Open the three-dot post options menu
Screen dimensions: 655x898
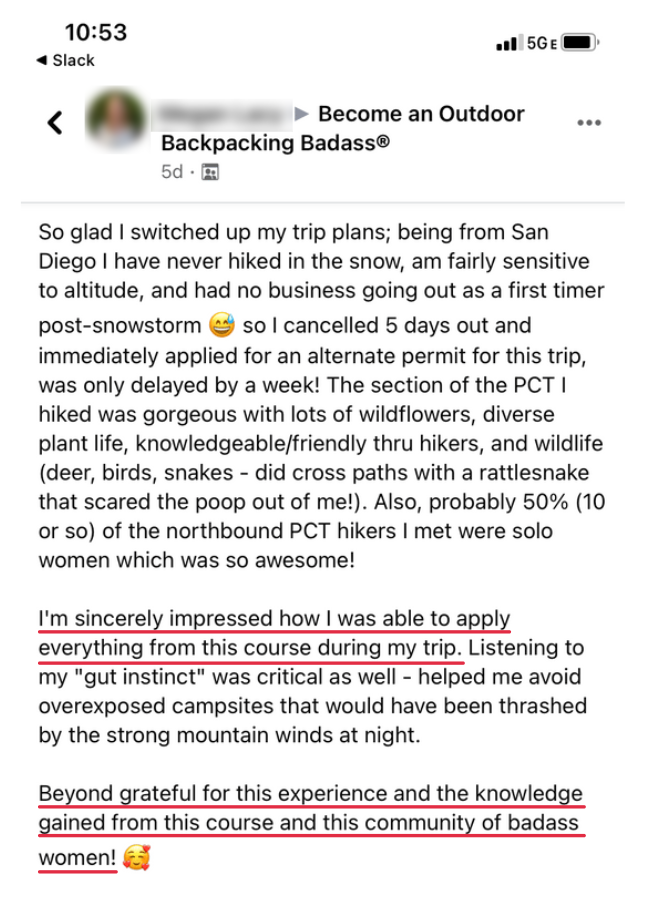(x=590, y=123)
